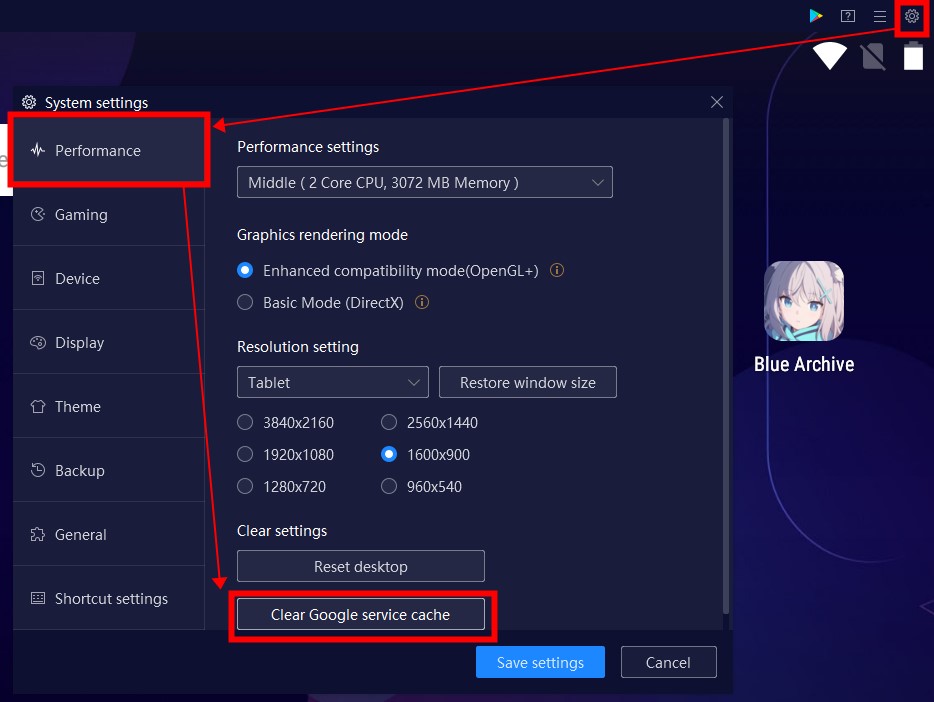Click the Save settings button
The width and height of the screenshot is (934, 702).
[540, 663]
